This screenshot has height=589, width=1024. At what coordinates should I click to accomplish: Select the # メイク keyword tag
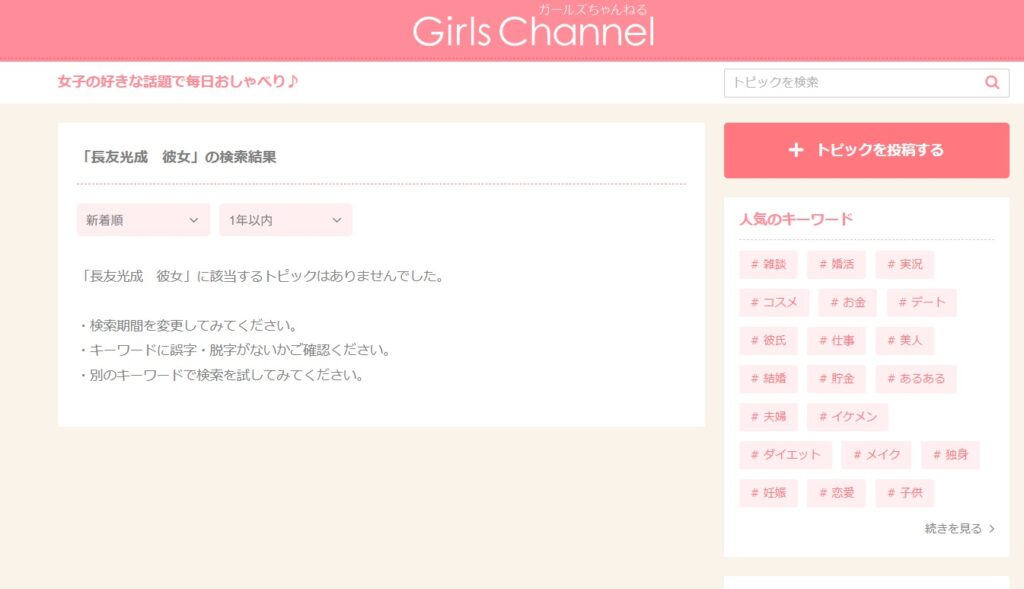coord(876,454)
